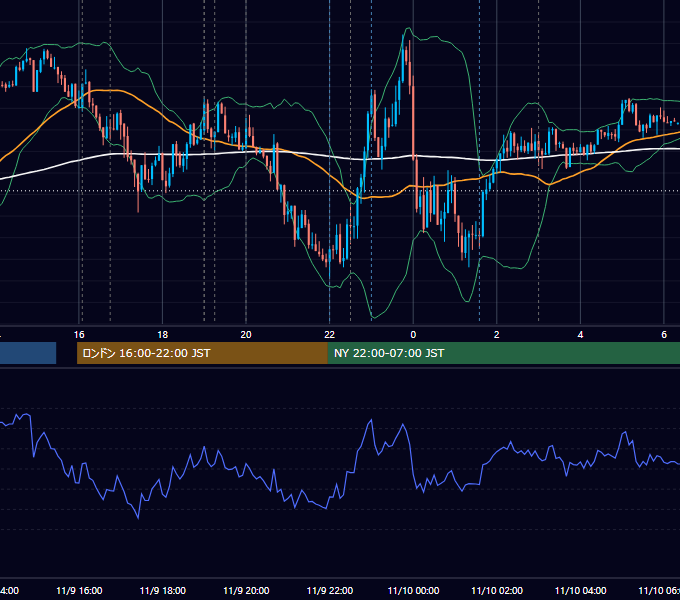Click the NY 22:00-07:00 JST session bar
Viewport: 680px width, 600px height.
point(503,353)
